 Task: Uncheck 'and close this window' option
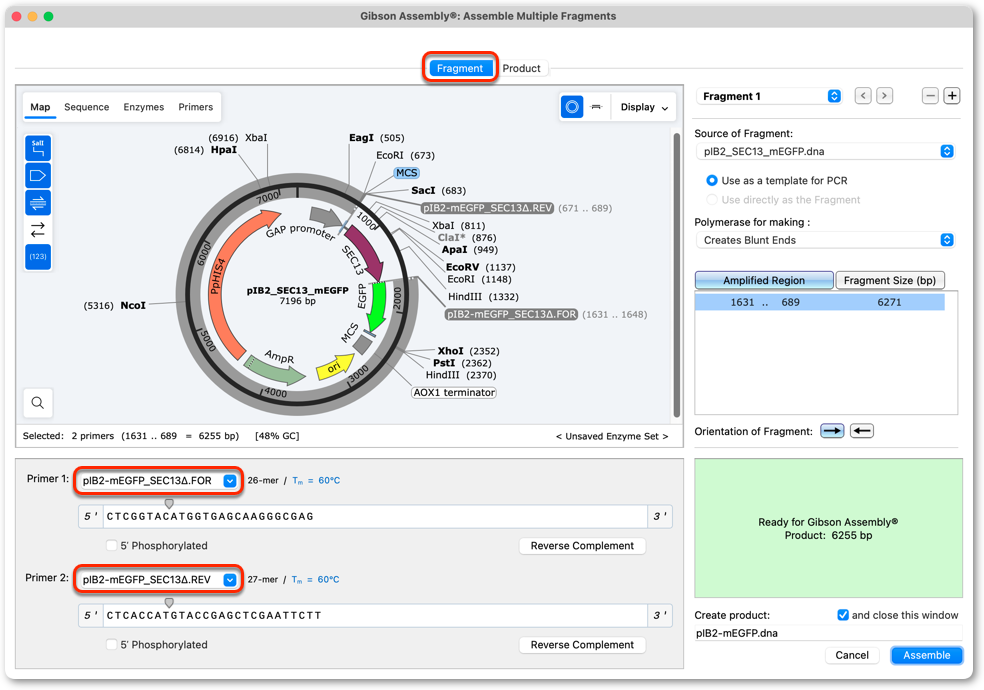843,615
